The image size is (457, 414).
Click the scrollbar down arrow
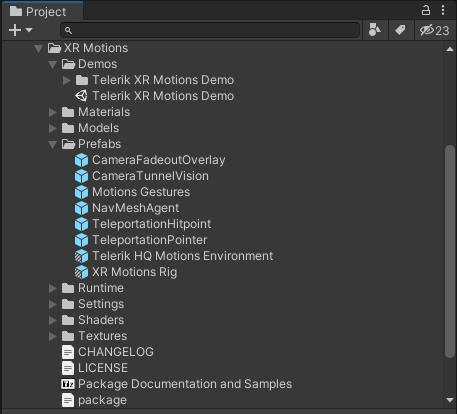coord(450,400)
